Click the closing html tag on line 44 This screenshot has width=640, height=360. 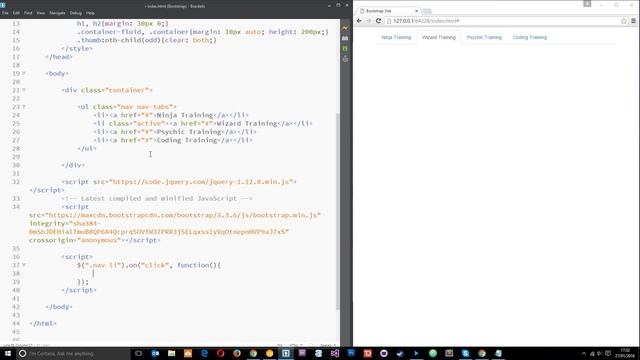(x=43, y=323)
